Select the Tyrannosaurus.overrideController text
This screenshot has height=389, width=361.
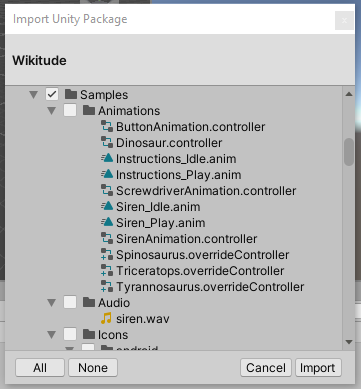(x=210, y=287)
